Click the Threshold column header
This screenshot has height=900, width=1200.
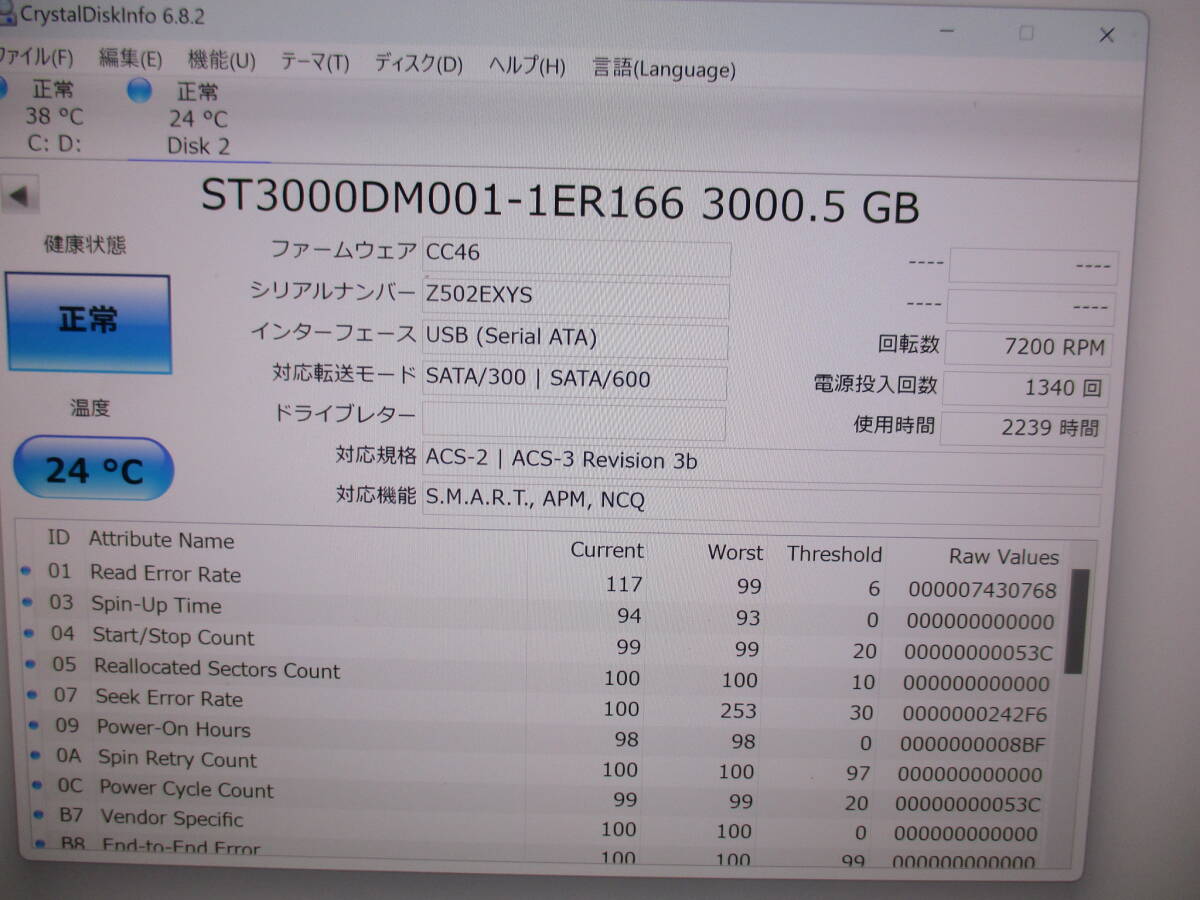point(834,554)
